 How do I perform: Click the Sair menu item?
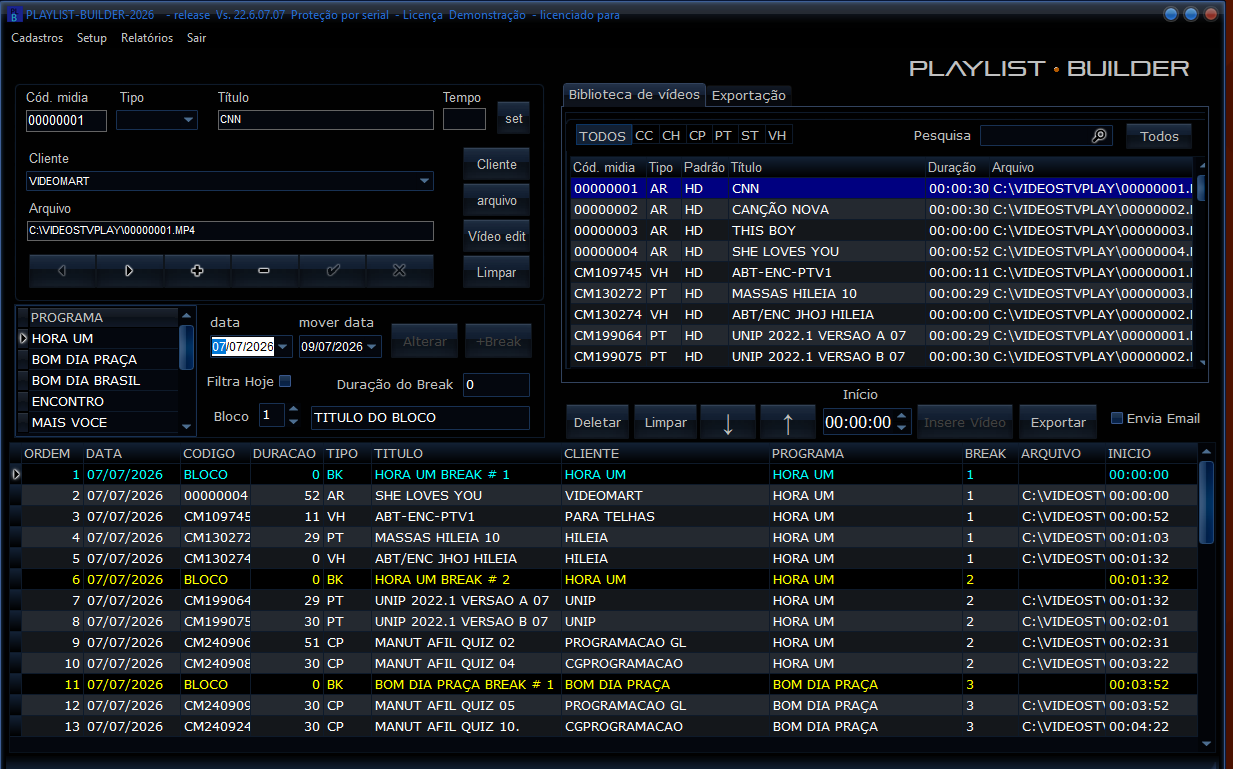(x=197, y=38)
